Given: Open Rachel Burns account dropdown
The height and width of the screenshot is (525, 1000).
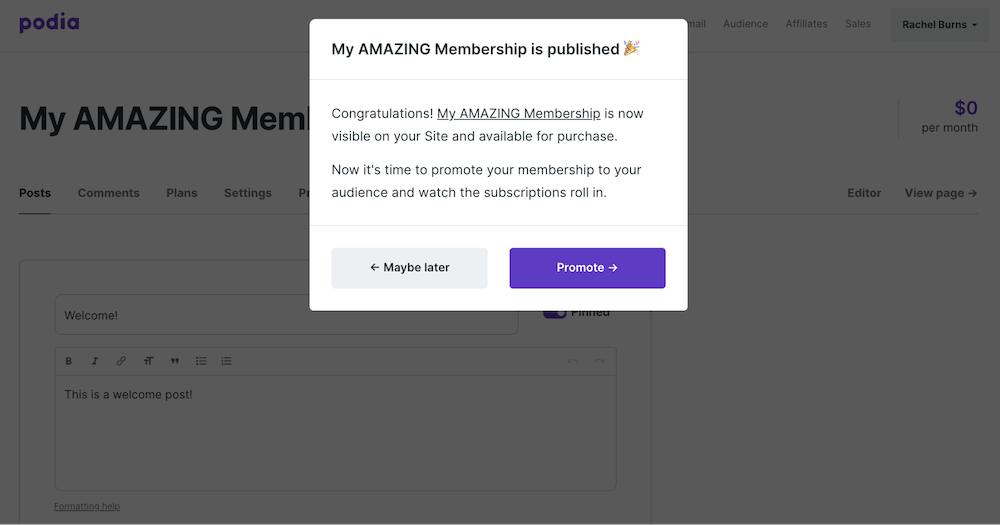Looking at the screenshot, I should tap(939, 24).
